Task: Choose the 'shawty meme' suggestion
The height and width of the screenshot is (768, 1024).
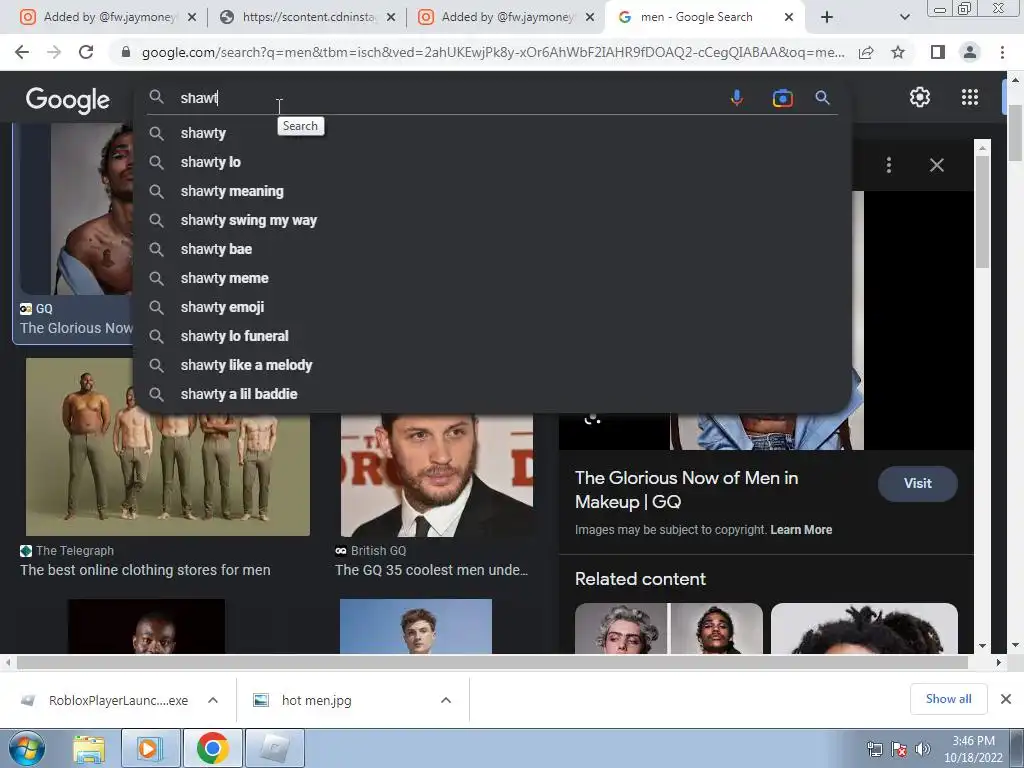Action: [x=492, y=278]
